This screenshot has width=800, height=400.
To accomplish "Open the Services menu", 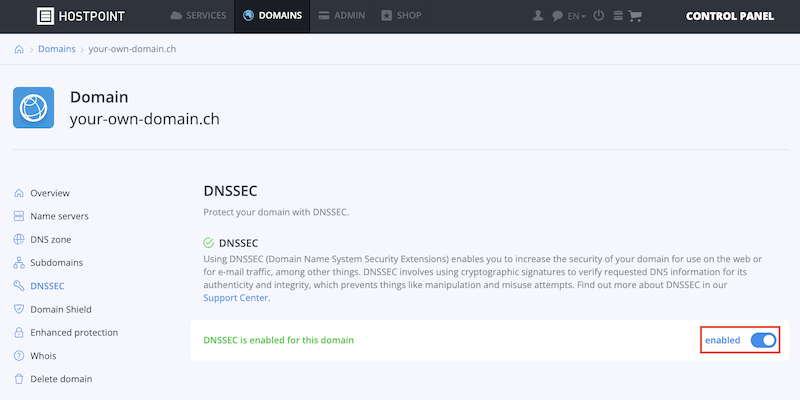I will click(198, 16).
